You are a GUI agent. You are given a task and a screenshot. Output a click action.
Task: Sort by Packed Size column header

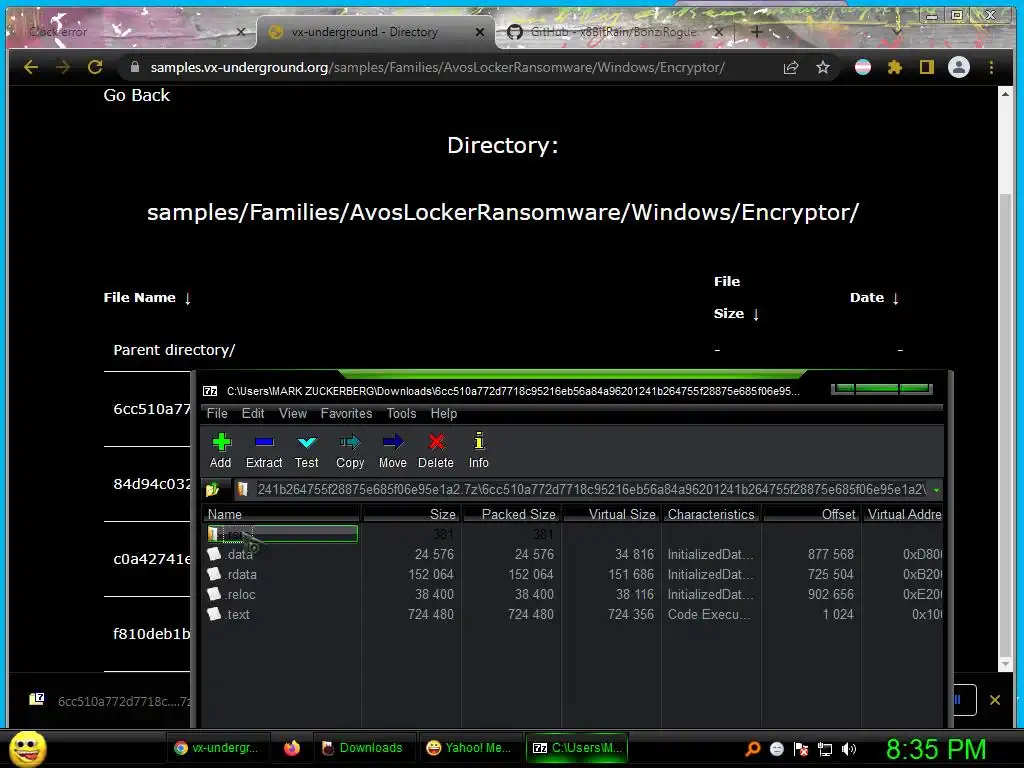[x=511, y=515]
